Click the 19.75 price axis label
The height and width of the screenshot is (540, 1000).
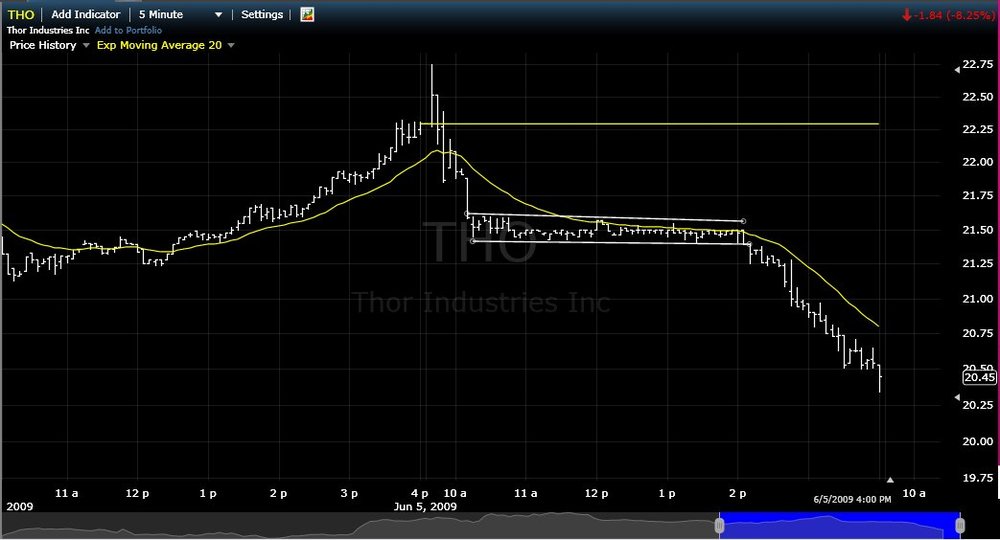[978, 478]
